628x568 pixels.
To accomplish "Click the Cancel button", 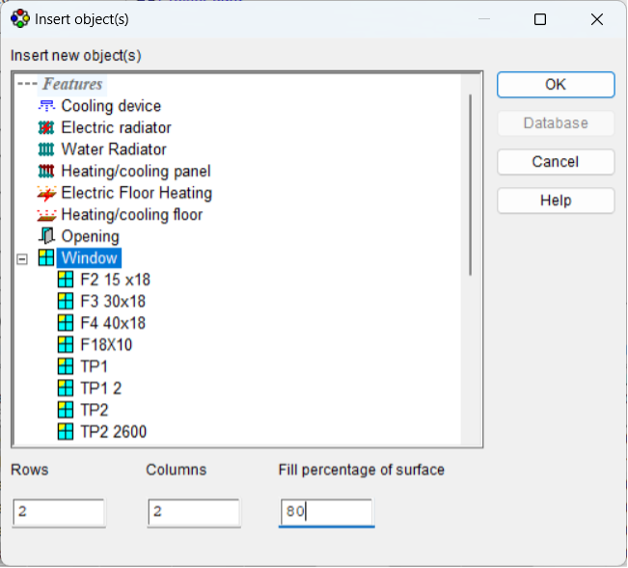I will [555, 162].
